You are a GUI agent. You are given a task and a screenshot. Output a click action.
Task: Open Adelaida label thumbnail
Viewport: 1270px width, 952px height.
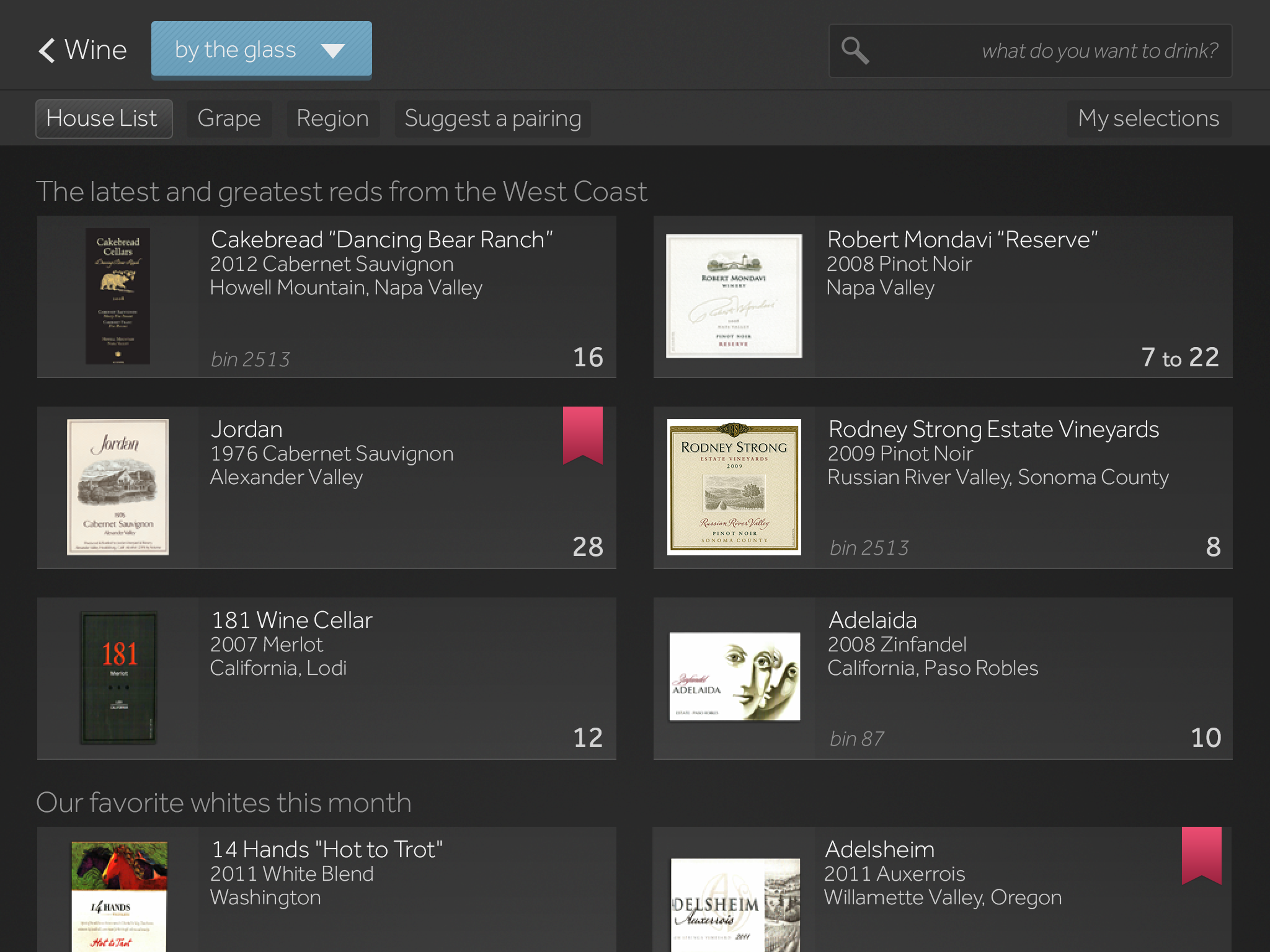point(734,677)
